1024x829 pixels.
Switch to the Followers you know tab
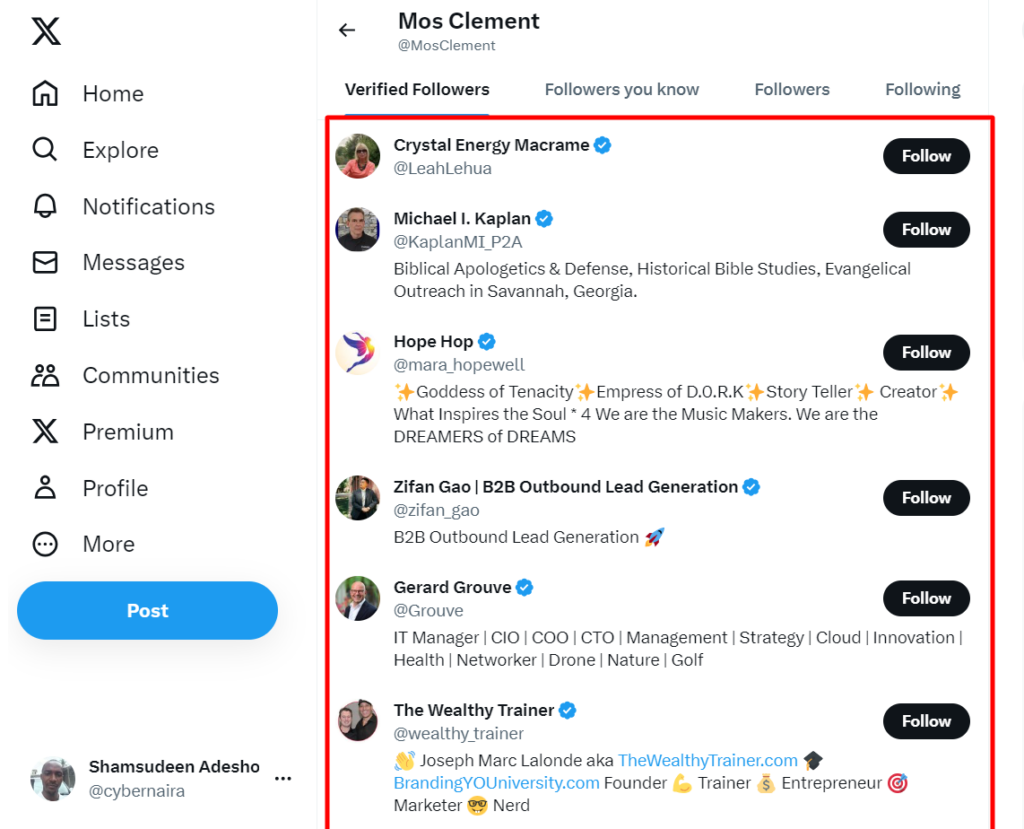point(621,89)
